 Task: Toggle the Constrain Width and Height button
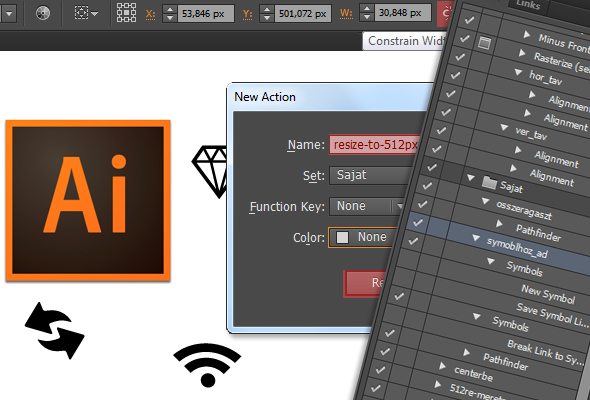(x=446, y=13)
